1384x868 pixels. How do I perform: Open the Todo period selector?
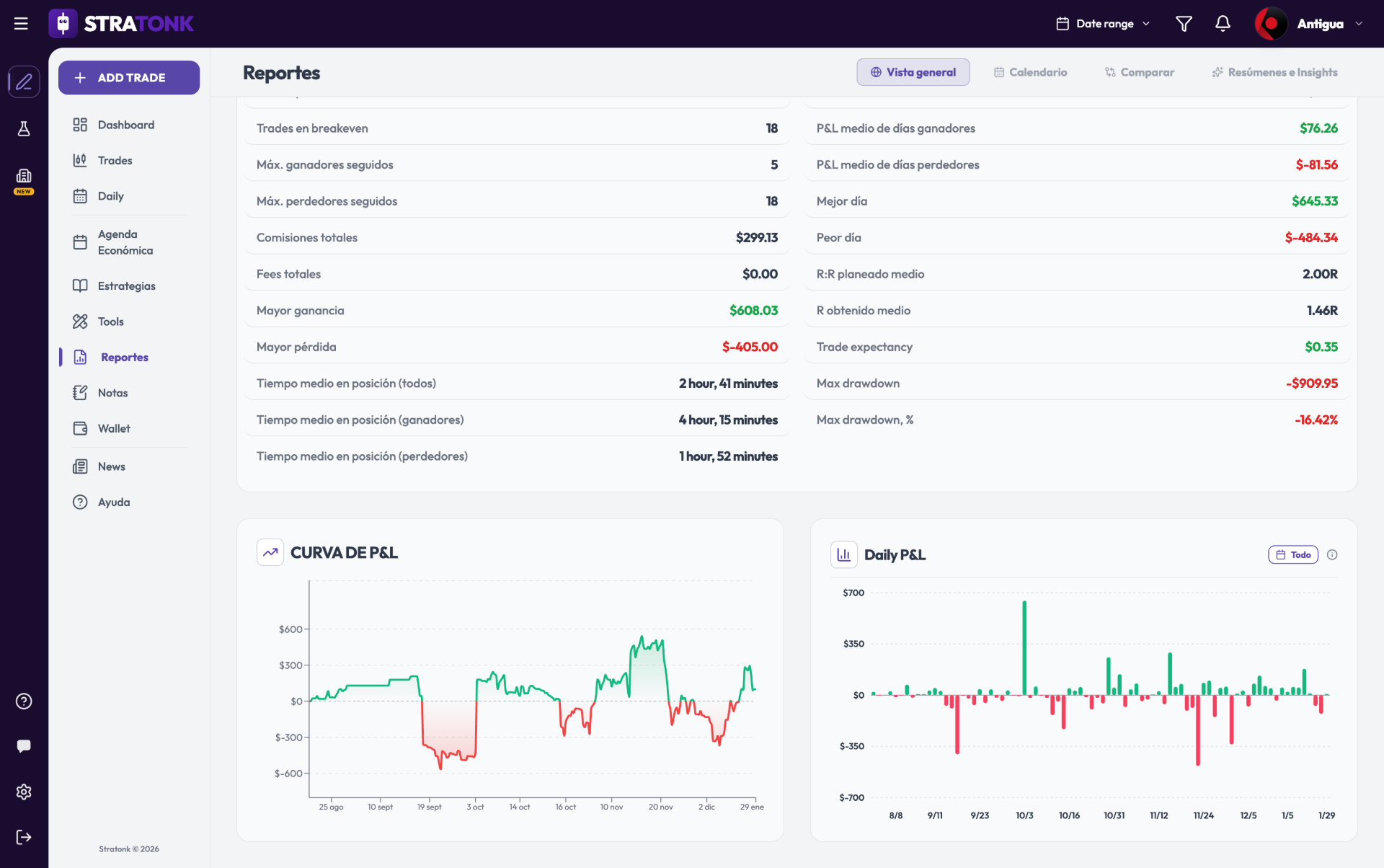(1293, 554)
